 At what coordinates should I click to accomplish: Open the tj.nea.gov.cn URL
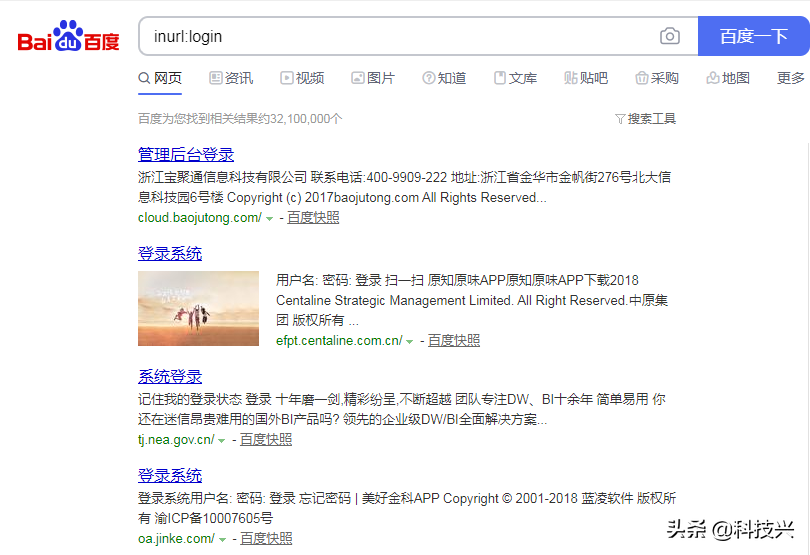pos(176,440)
